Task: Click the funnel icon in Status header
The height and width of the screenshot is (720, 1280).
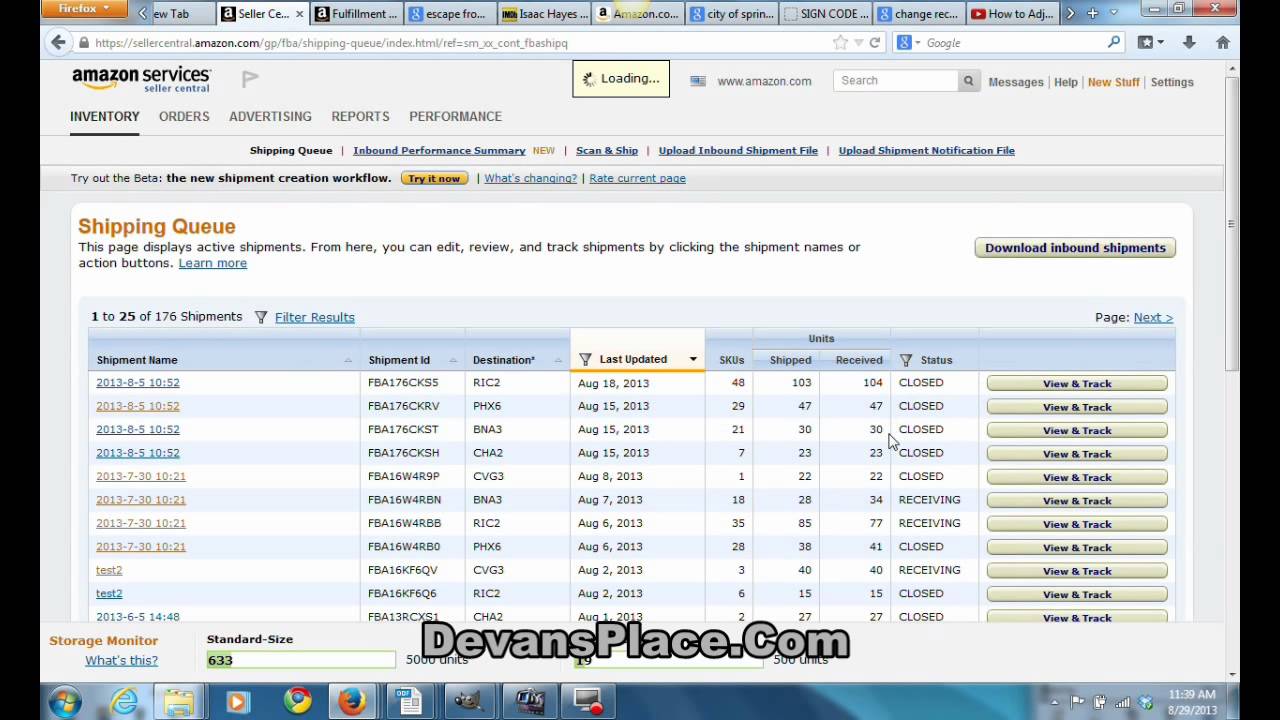Action: (x=906, y=360)
